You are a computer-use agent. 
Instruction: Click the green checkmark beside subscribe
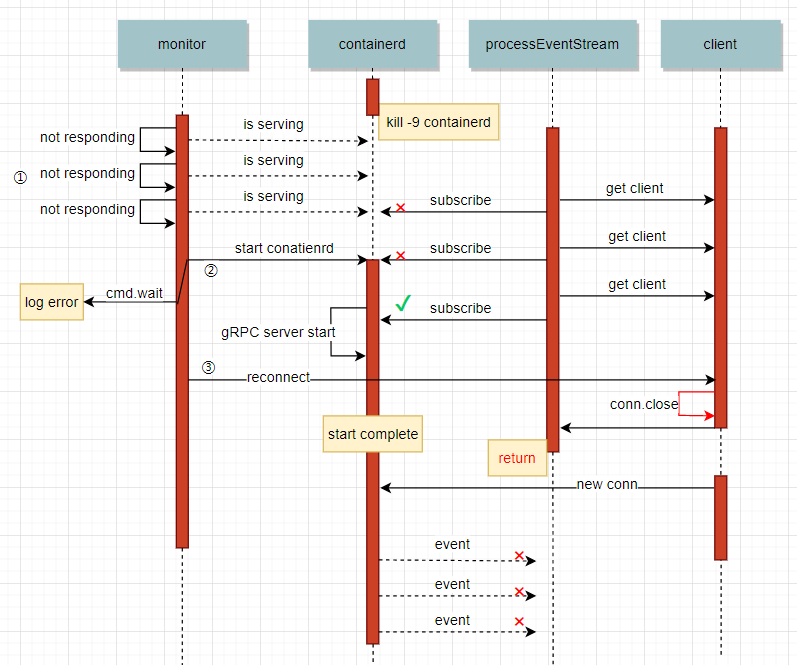pyautogui.click(x=404, y=302)
